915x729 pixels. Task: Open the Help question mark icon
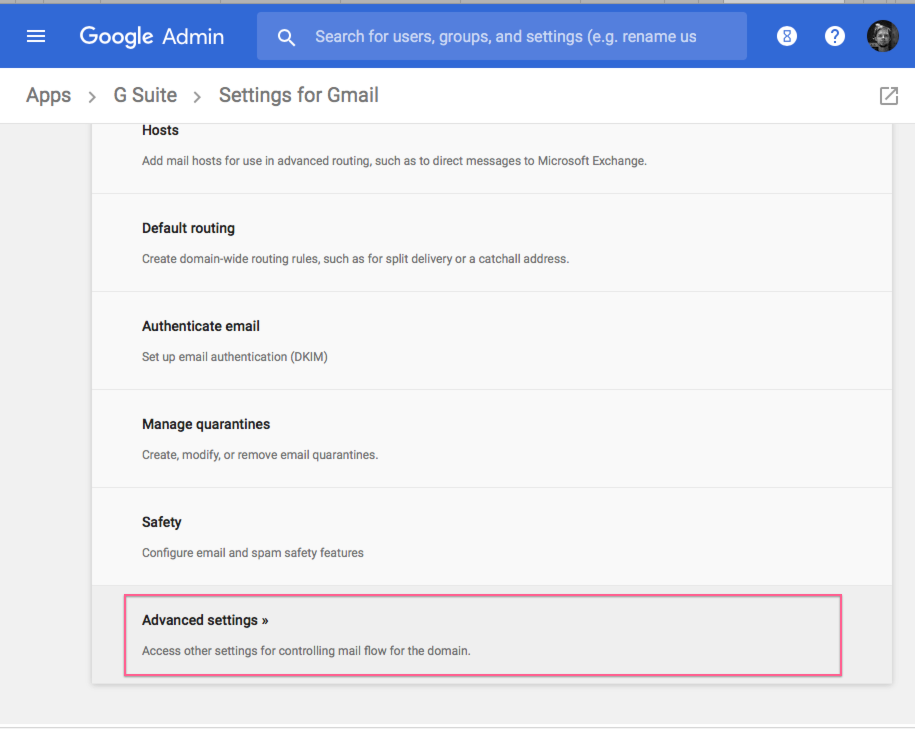point(834,36)
